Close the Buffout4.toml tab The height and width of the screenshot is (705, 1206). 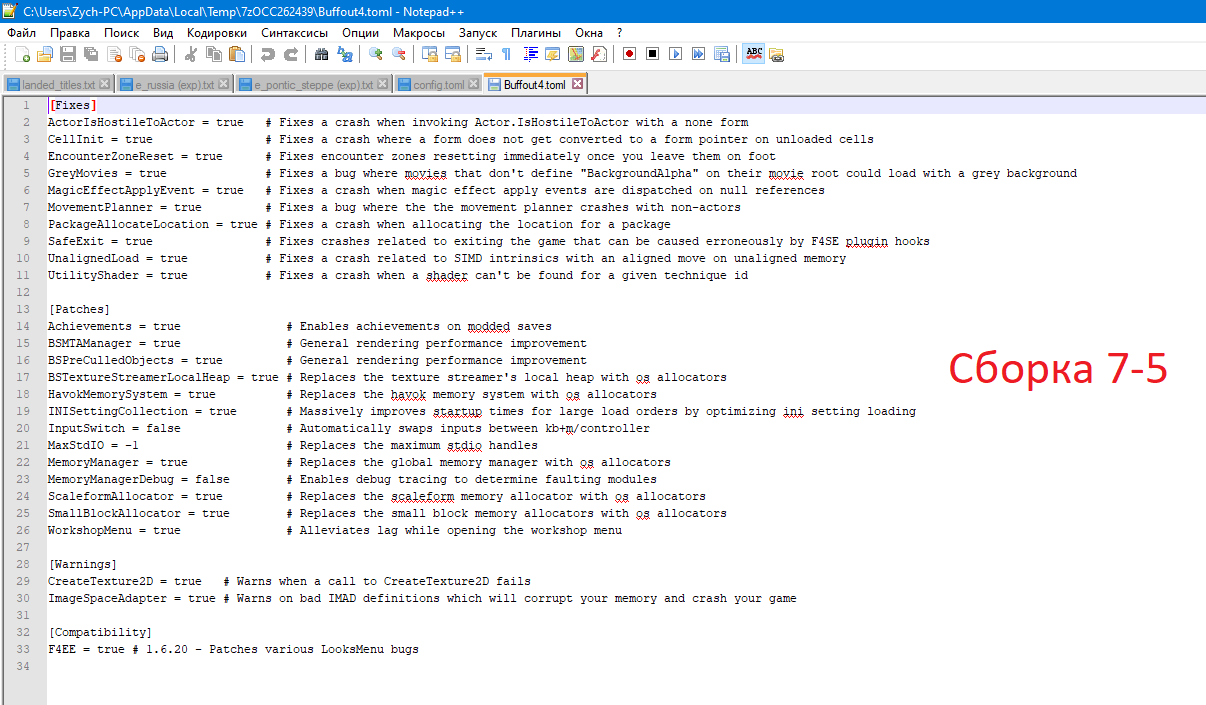pos(577,84)
